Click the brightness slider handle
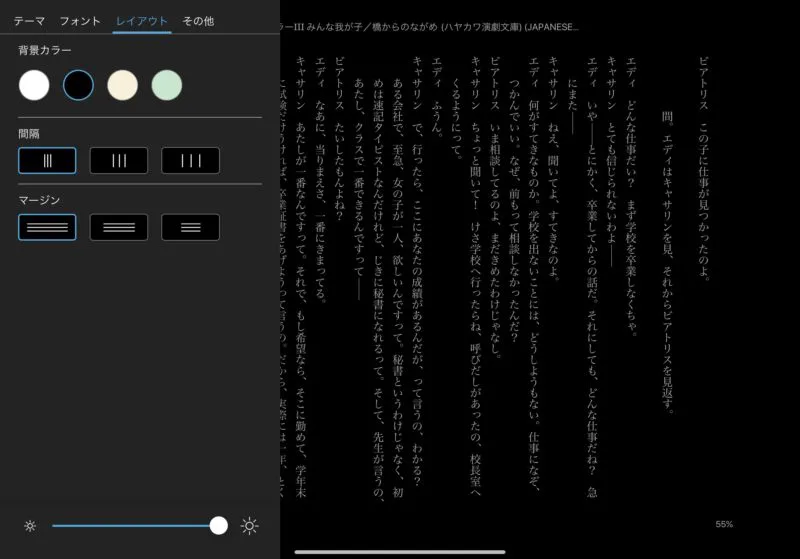The width and height of the screenshot is (800, 559). pyautogui.click(x=219, y=525)
